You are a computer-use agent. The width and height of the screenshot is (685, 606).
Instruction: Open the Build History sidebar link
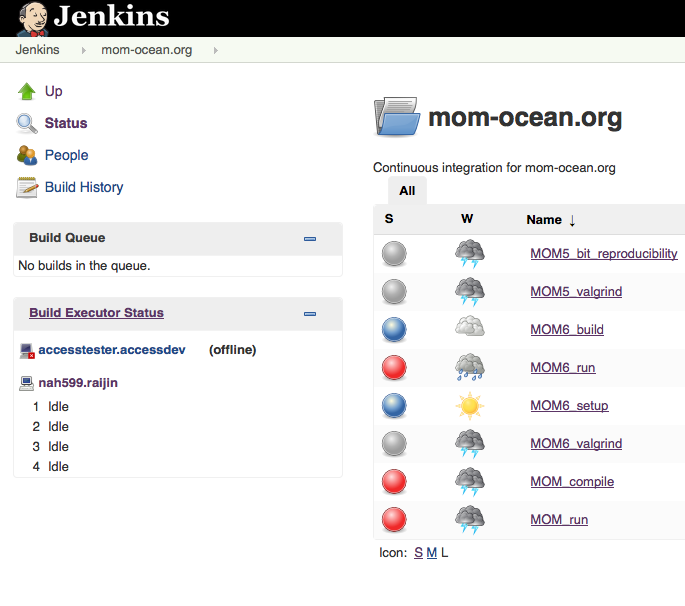click(84, 187)
